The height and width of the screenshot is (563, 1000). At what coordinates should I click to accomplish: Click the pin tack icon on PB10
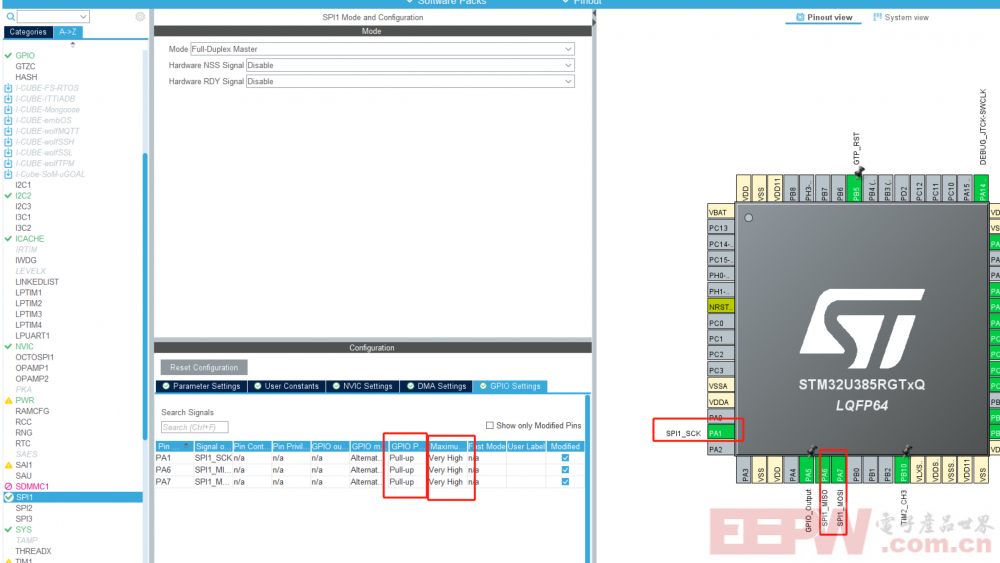tap(906, 451)
